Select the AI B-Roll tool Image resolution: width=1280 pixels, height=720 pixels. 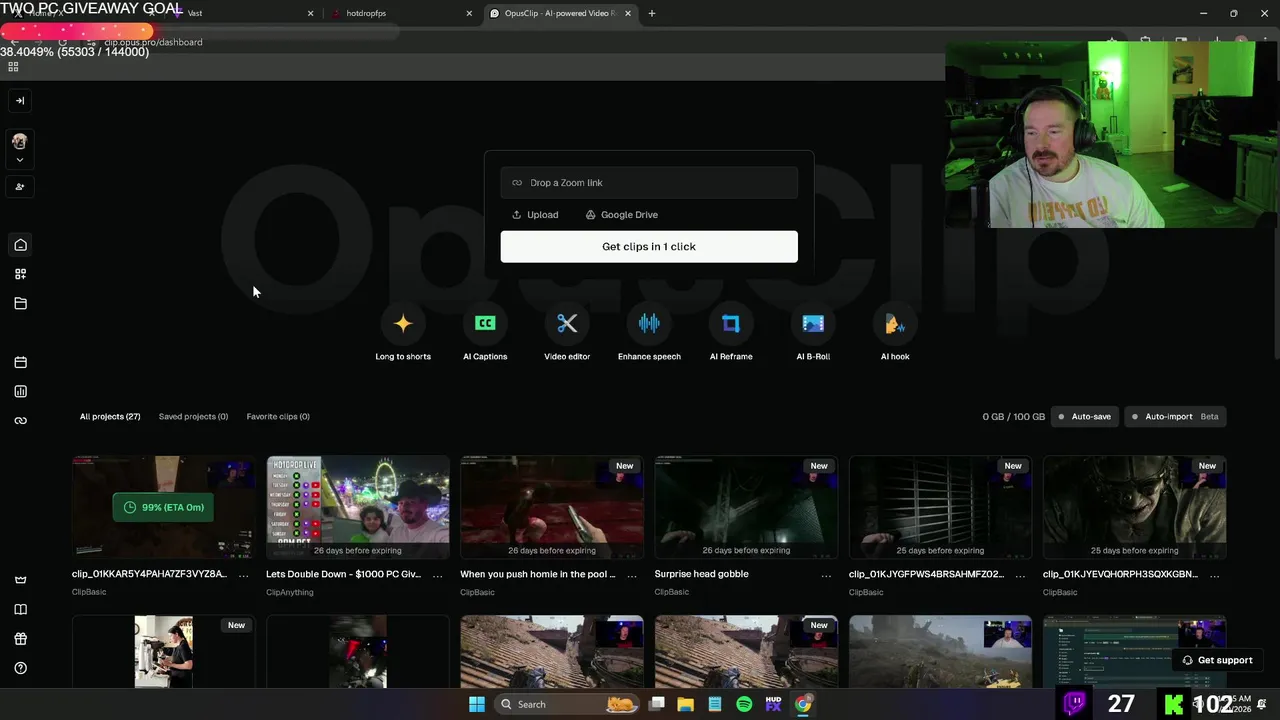click(813, 334)
